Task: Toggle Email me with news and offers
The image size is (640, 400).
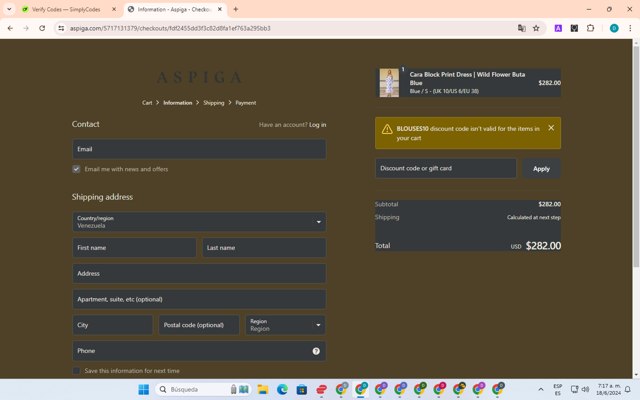Action: (76, 169)
